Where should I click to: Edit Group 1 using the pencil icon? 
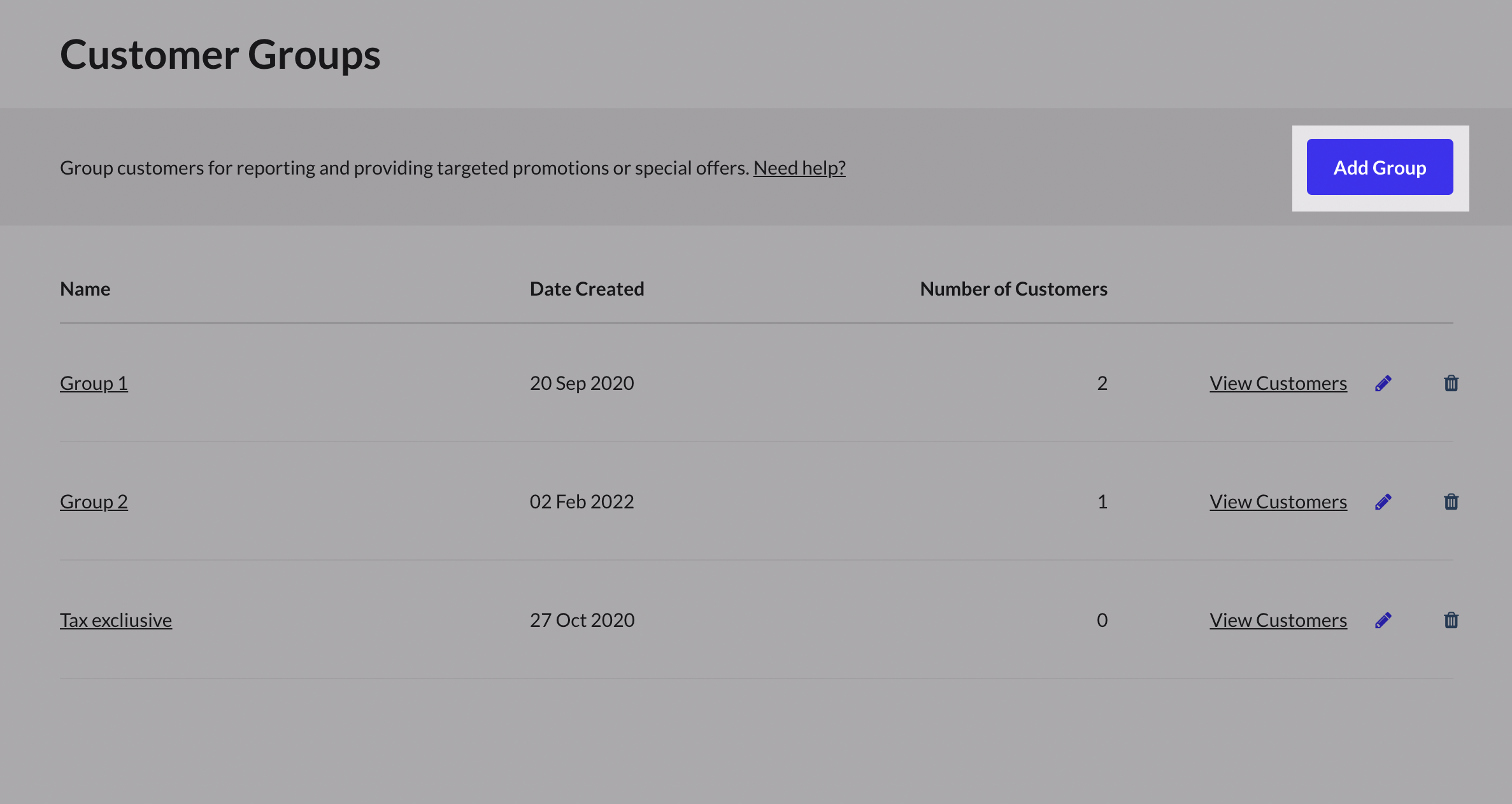tap(1383, 383)
